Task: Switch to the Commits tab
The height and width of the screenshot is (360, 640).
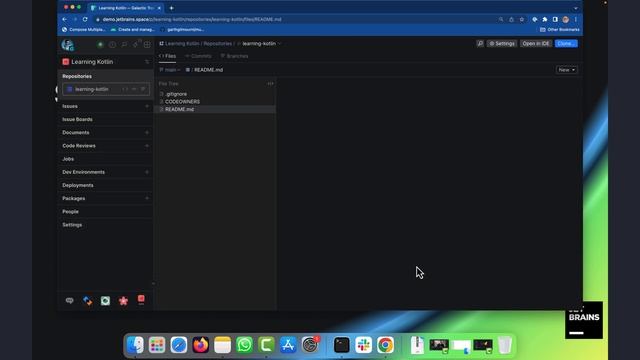Action: coord(198,56)
